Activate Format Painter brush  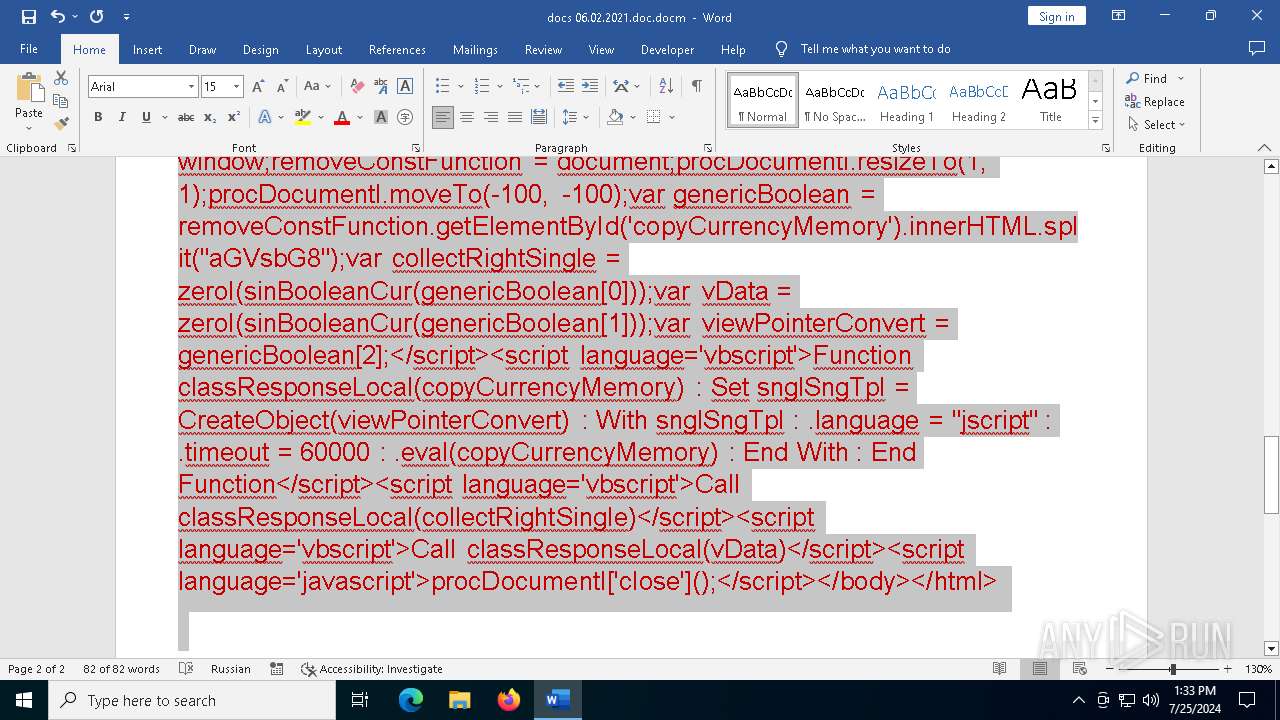click(x=61, y=124)
